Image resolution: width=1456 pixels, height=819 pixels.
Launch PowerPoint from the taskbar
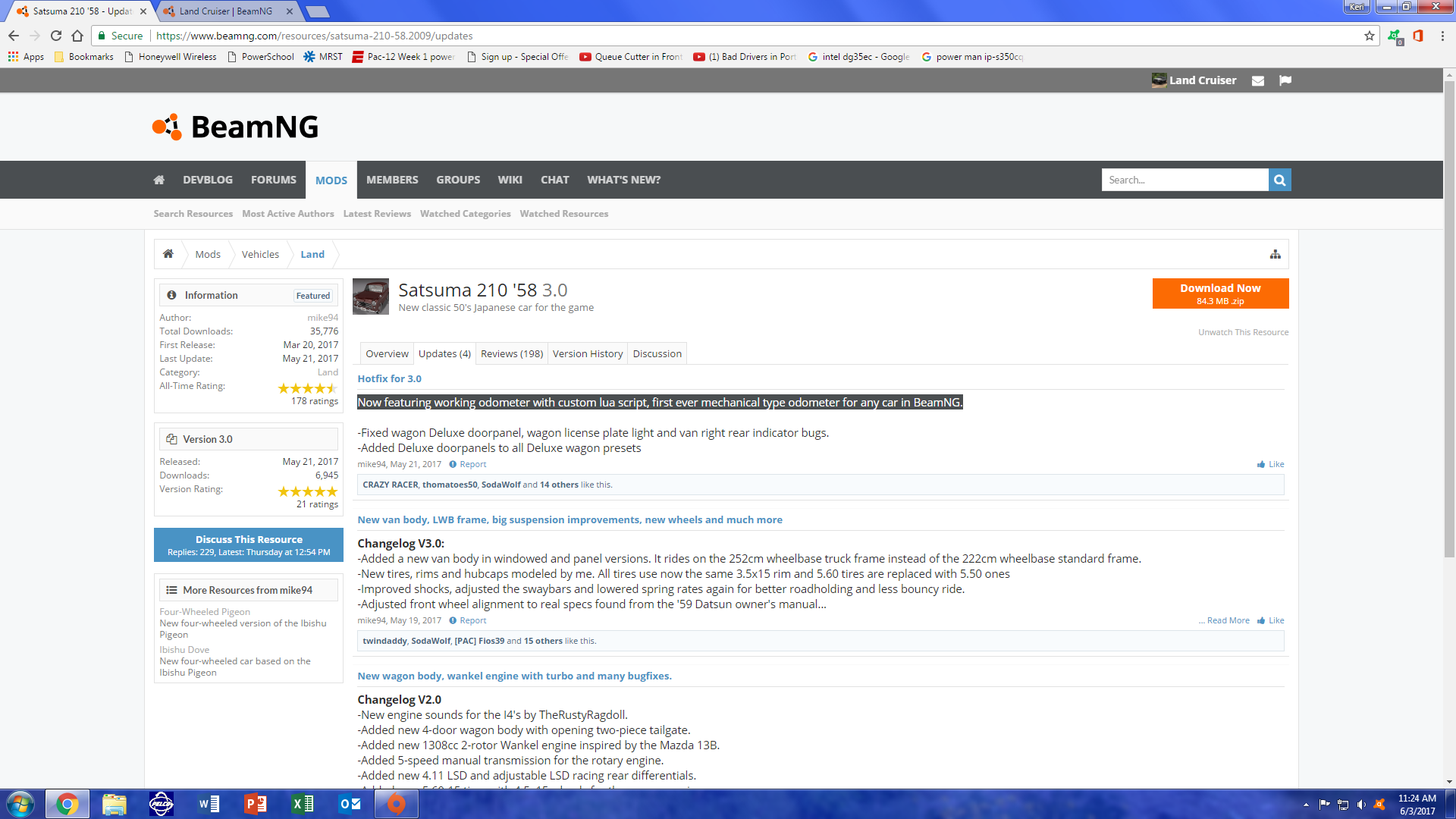click(256, 804)
